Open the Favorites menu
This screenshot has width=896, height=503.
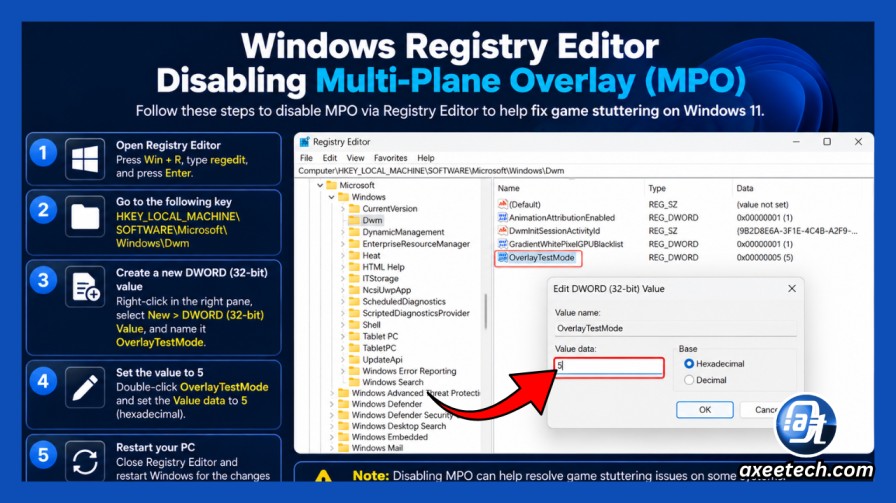click(x=390, y=158)
